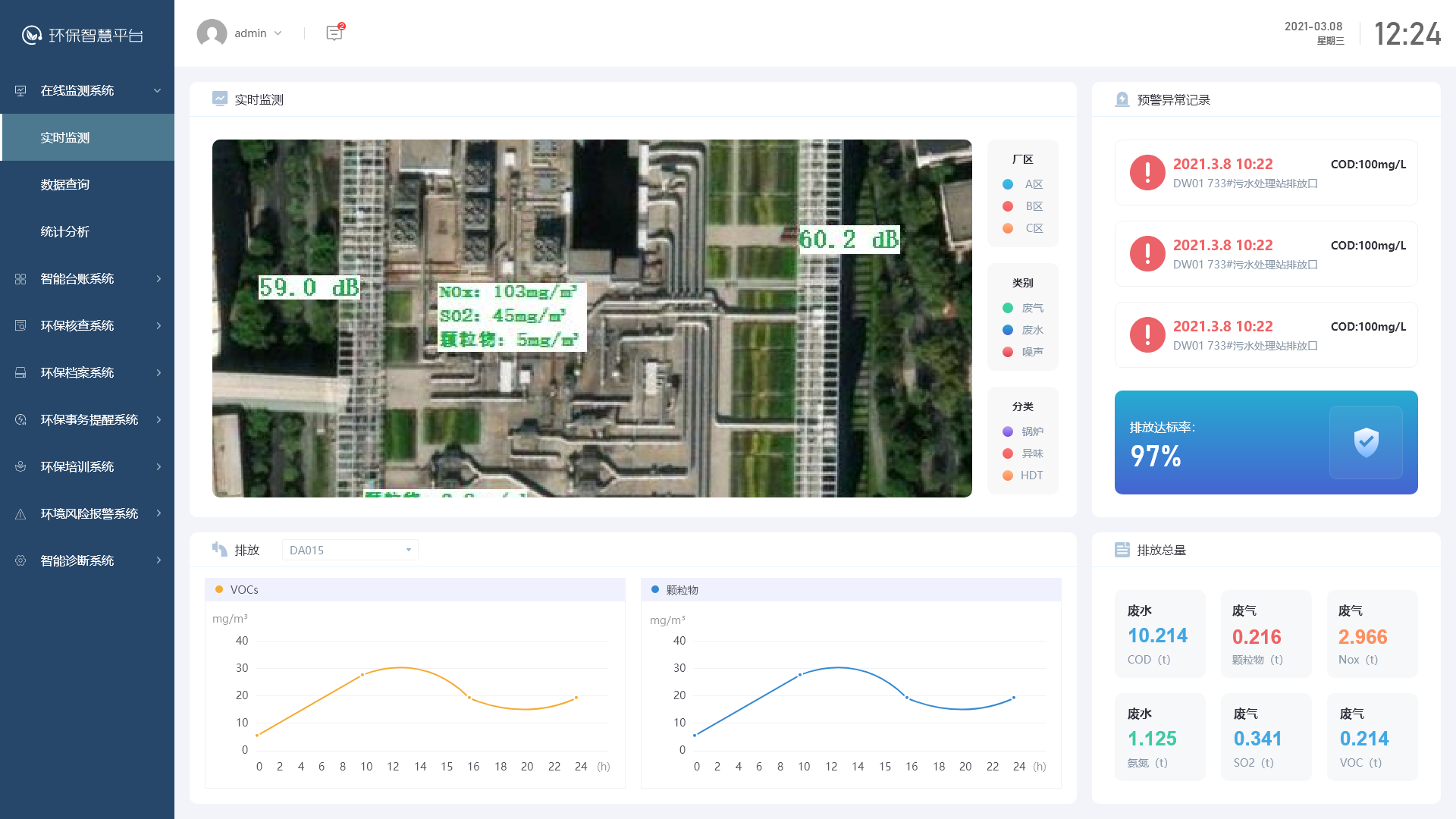Click the 废水 氨氮 1.125 card
The width and height of the screenshot is (1456, 819).
(1159, 737)
